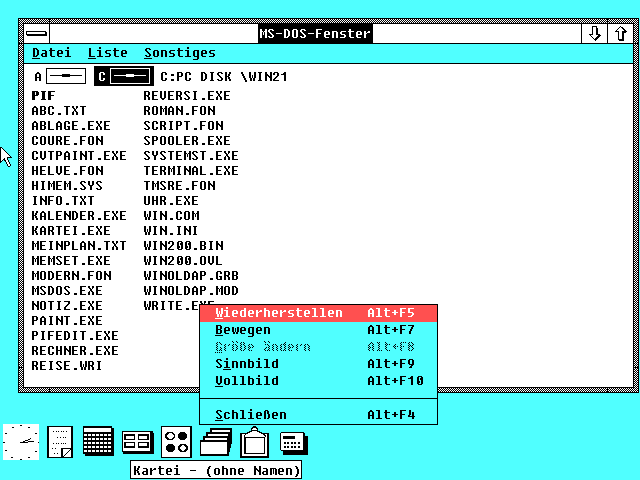Select file TMSRE.FON

(x=180, y=186)
